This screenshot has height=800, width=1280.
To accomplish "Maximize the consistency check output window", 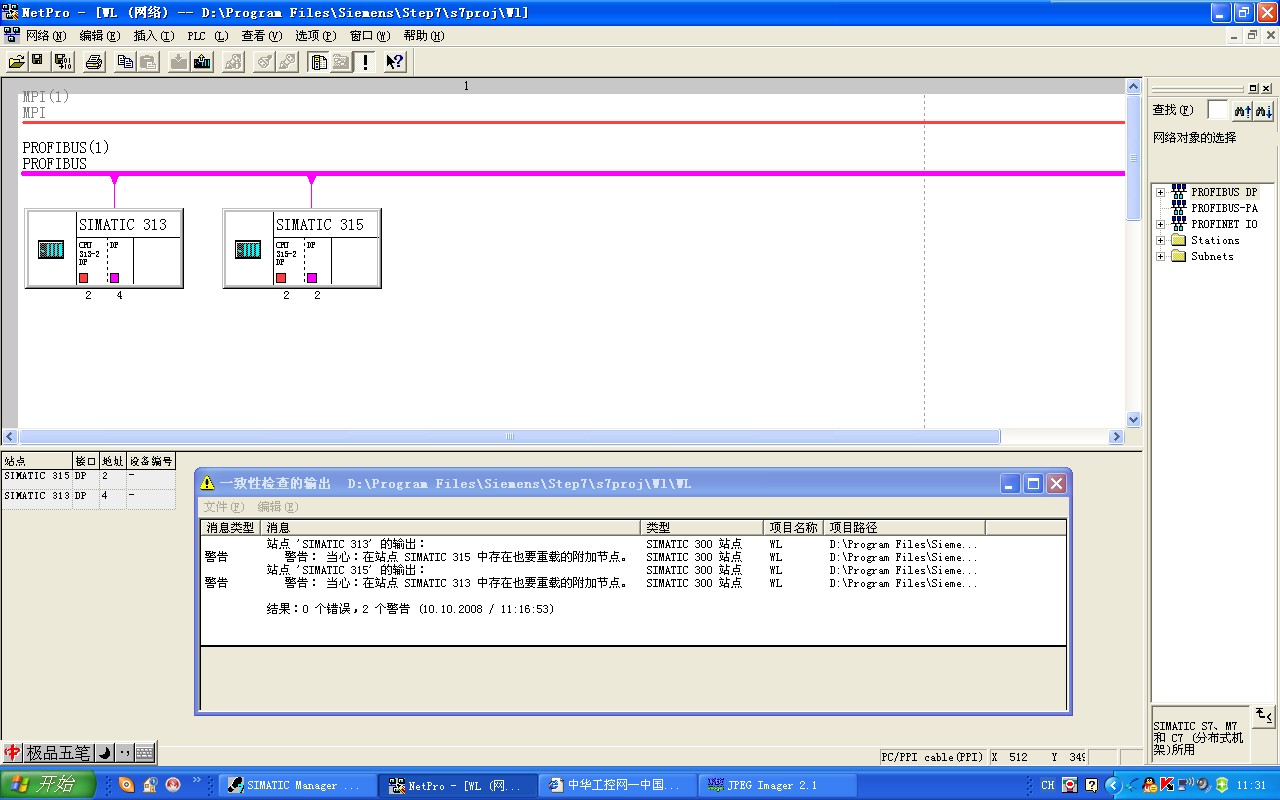I will (x=1033, y=484).
